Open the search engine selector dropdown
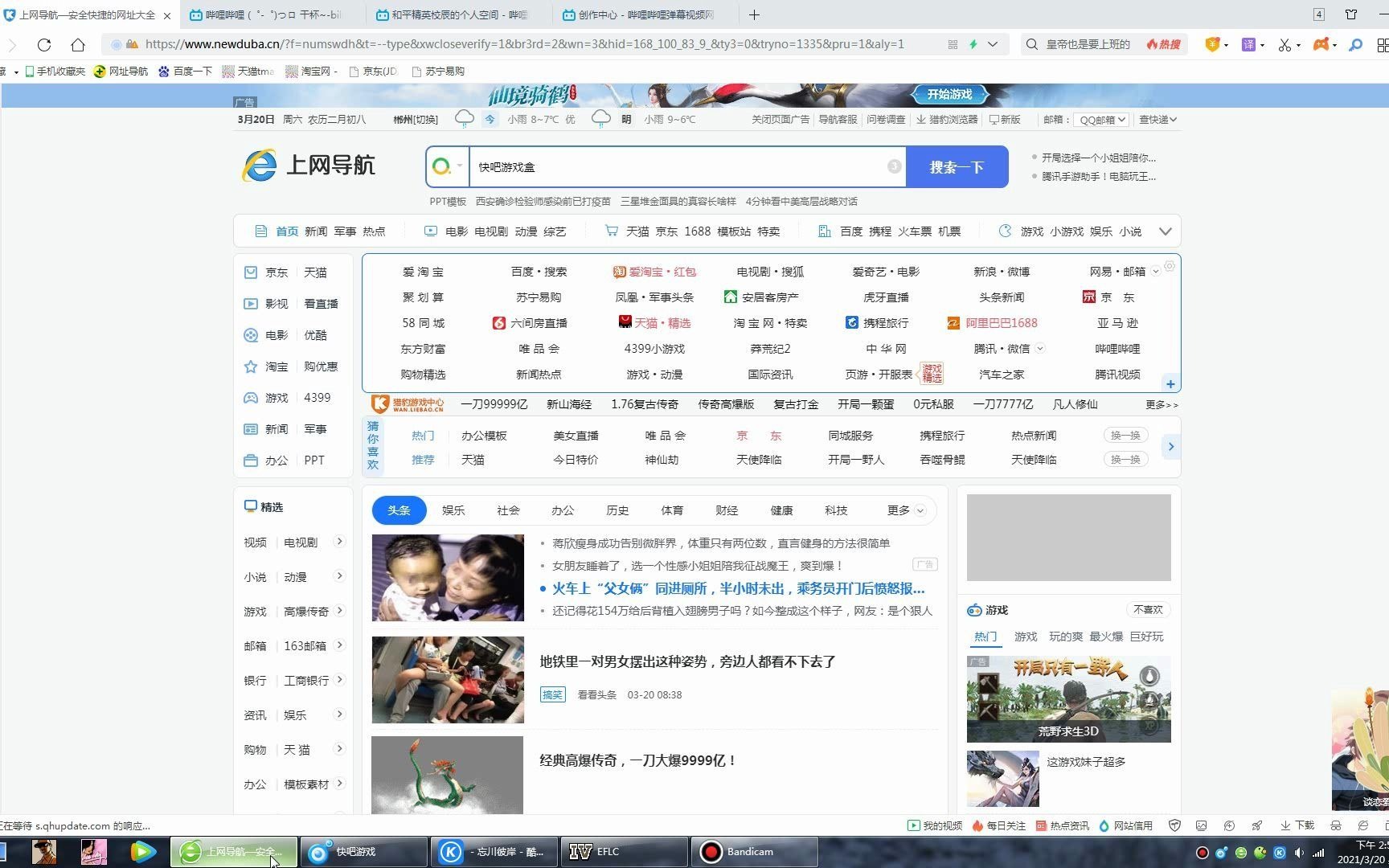This screenshot has width=1389, height=868. [448, 167]
